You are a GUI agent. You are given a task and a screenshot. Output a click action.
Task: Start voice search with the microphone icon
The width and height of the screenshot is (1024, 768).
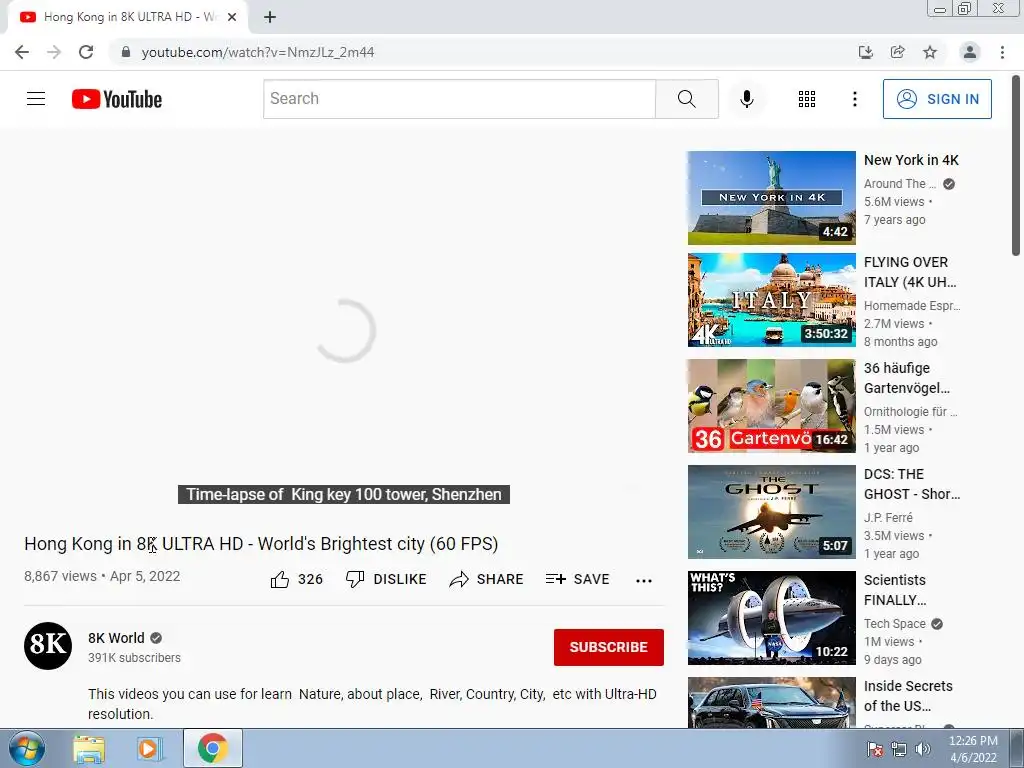746,99
